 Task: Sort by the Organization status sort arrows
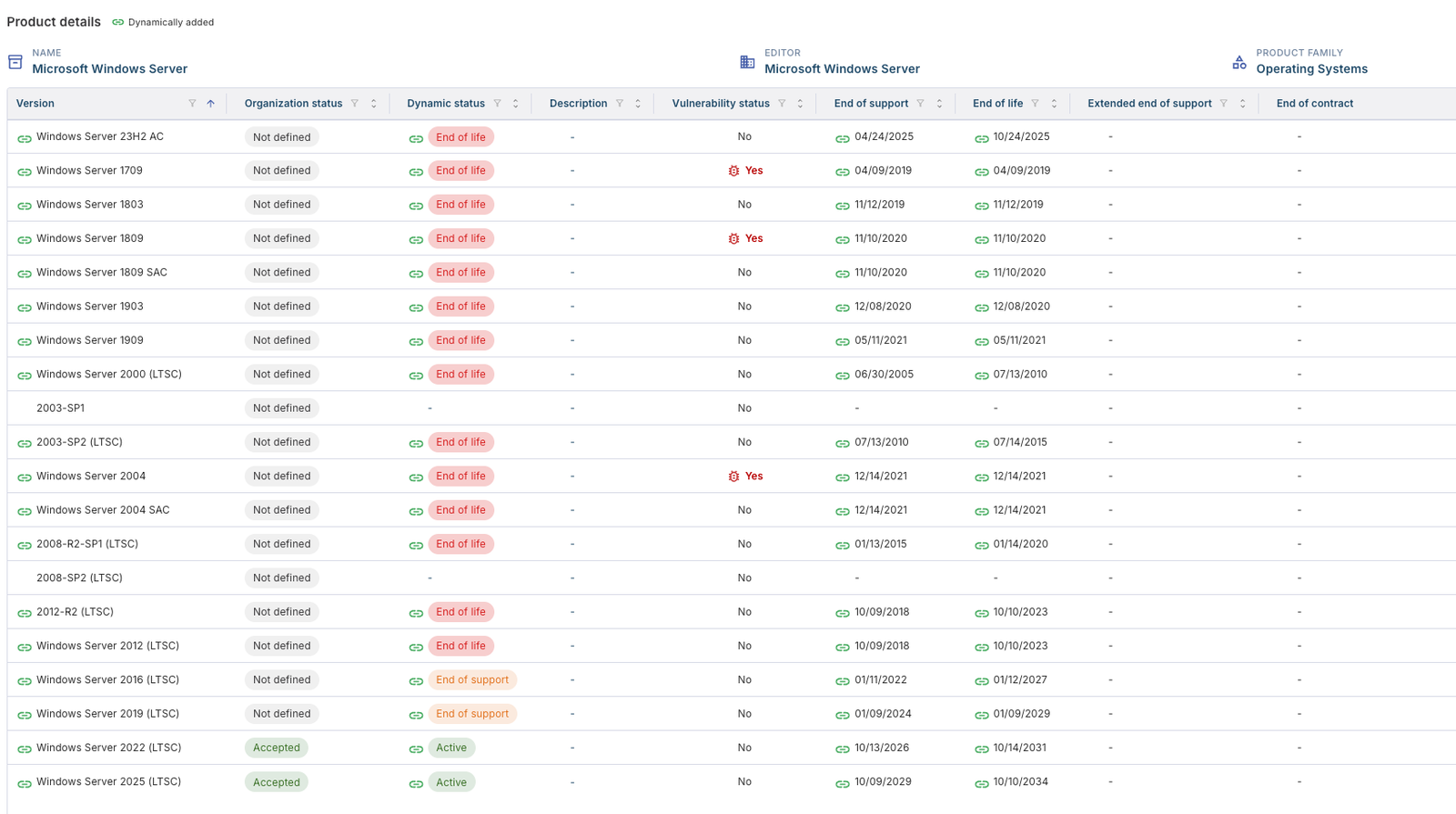point(373,104)
